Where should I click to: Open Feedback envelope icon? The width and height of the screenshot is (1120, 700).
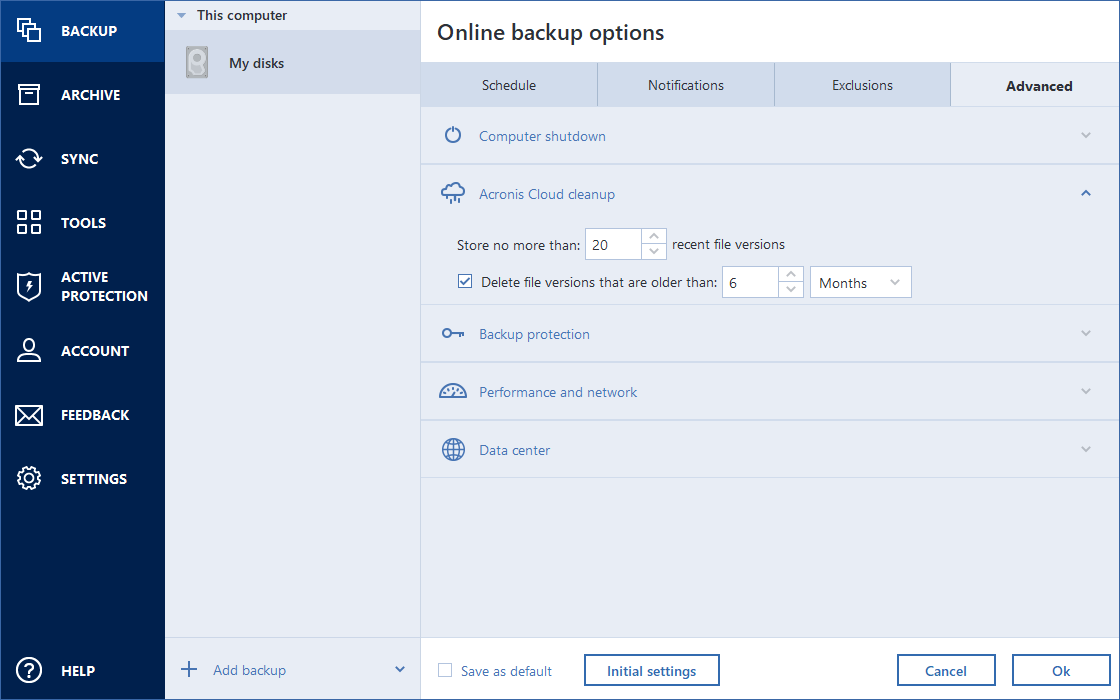pos(29,415)
